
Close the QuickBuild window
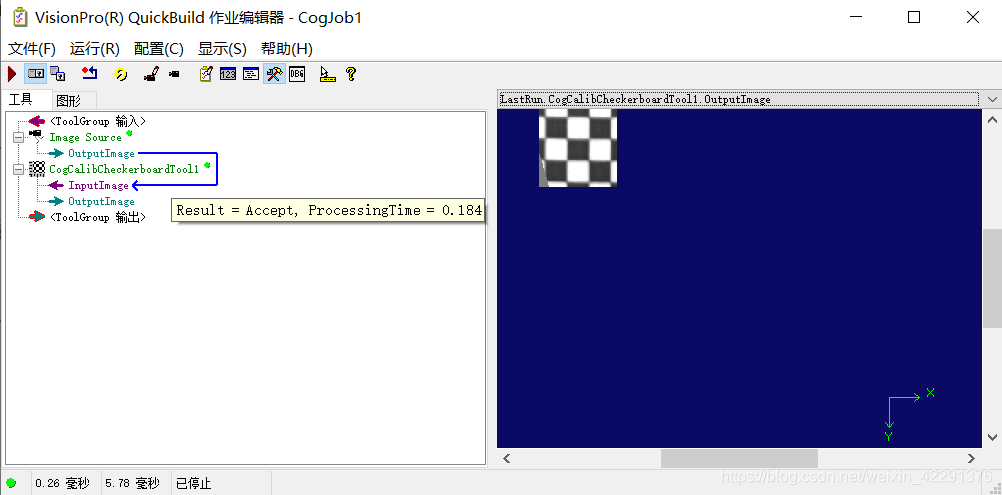973,17
